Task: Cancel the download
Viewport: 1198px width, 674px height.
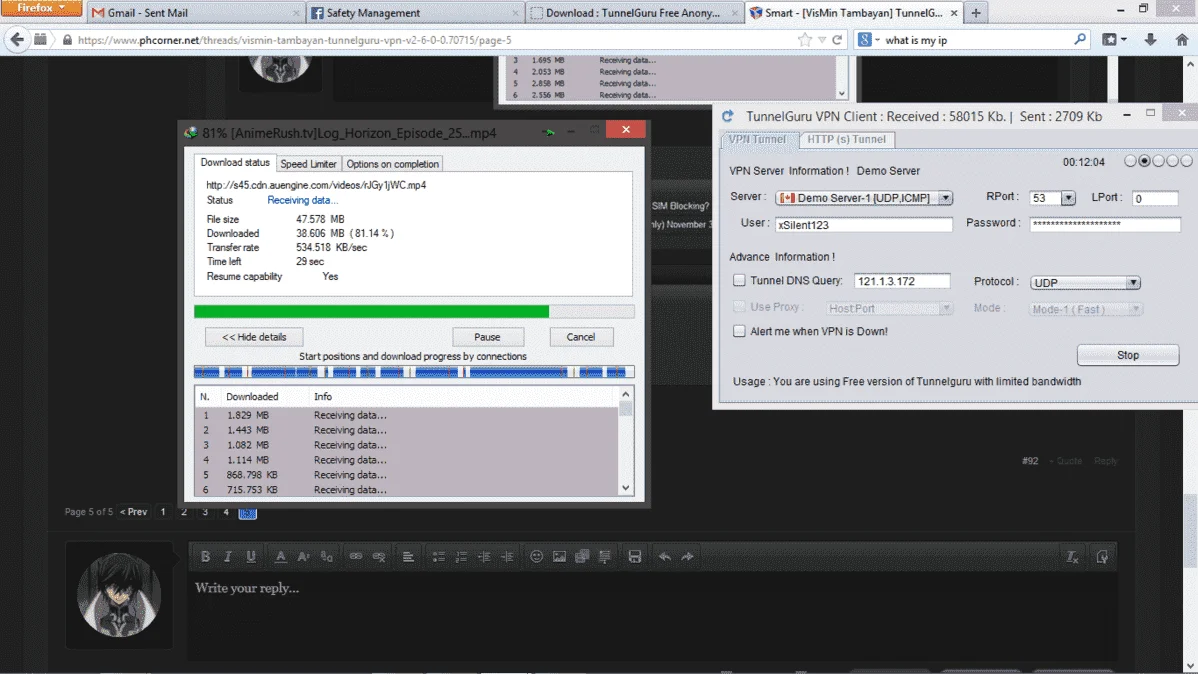Action: coord(581,337)
